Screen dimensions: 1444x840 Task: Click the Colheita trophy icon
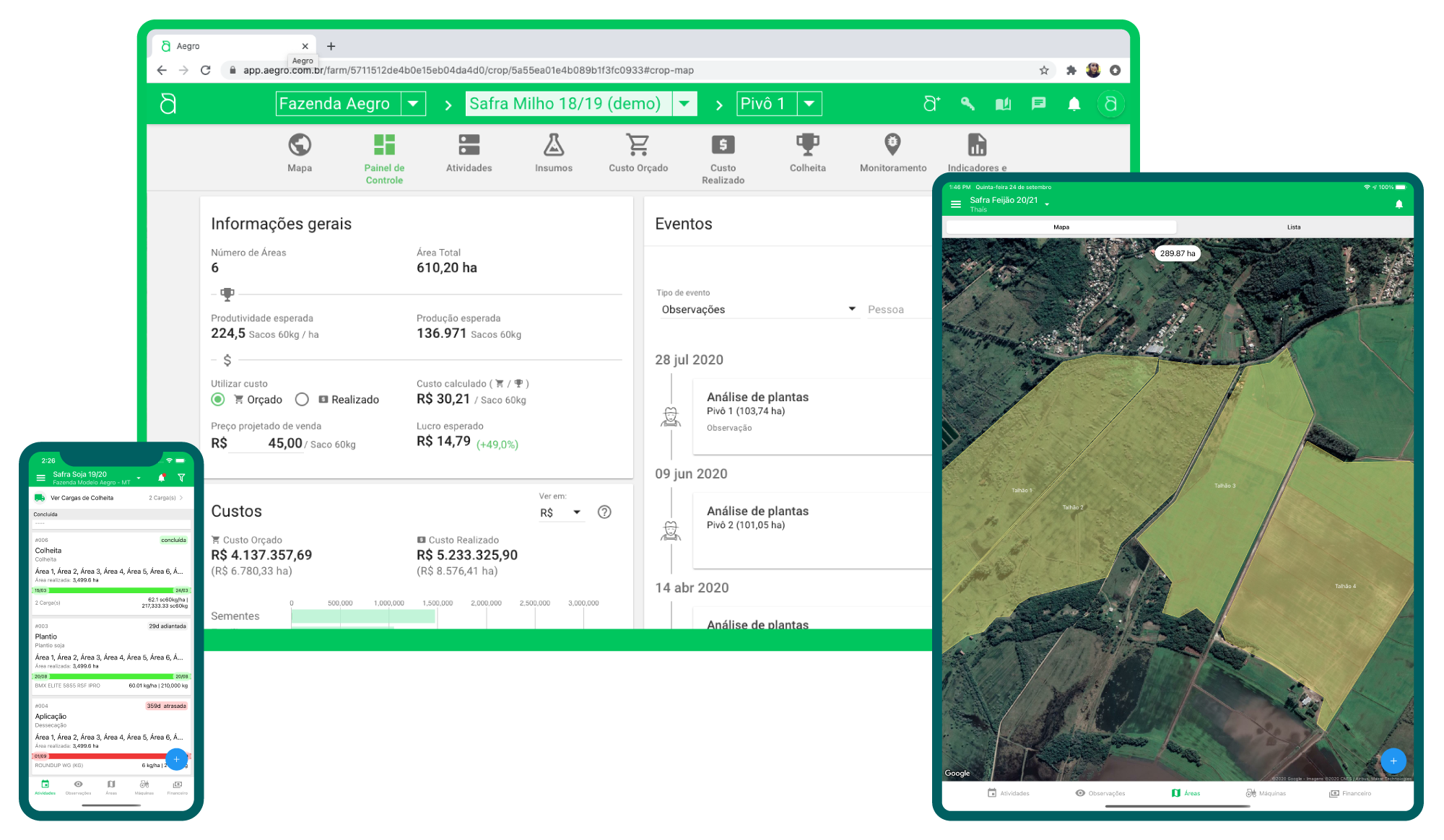[807, 146]
